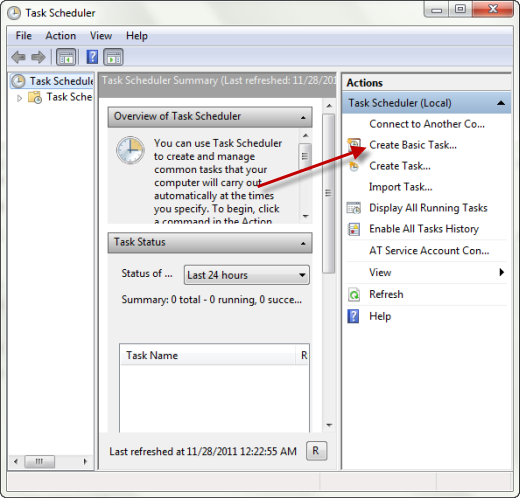The height and width of the screenshot is (498, 520).
Task: Click the green Refresh icon in Actions
Action: [x=354, y=294]
